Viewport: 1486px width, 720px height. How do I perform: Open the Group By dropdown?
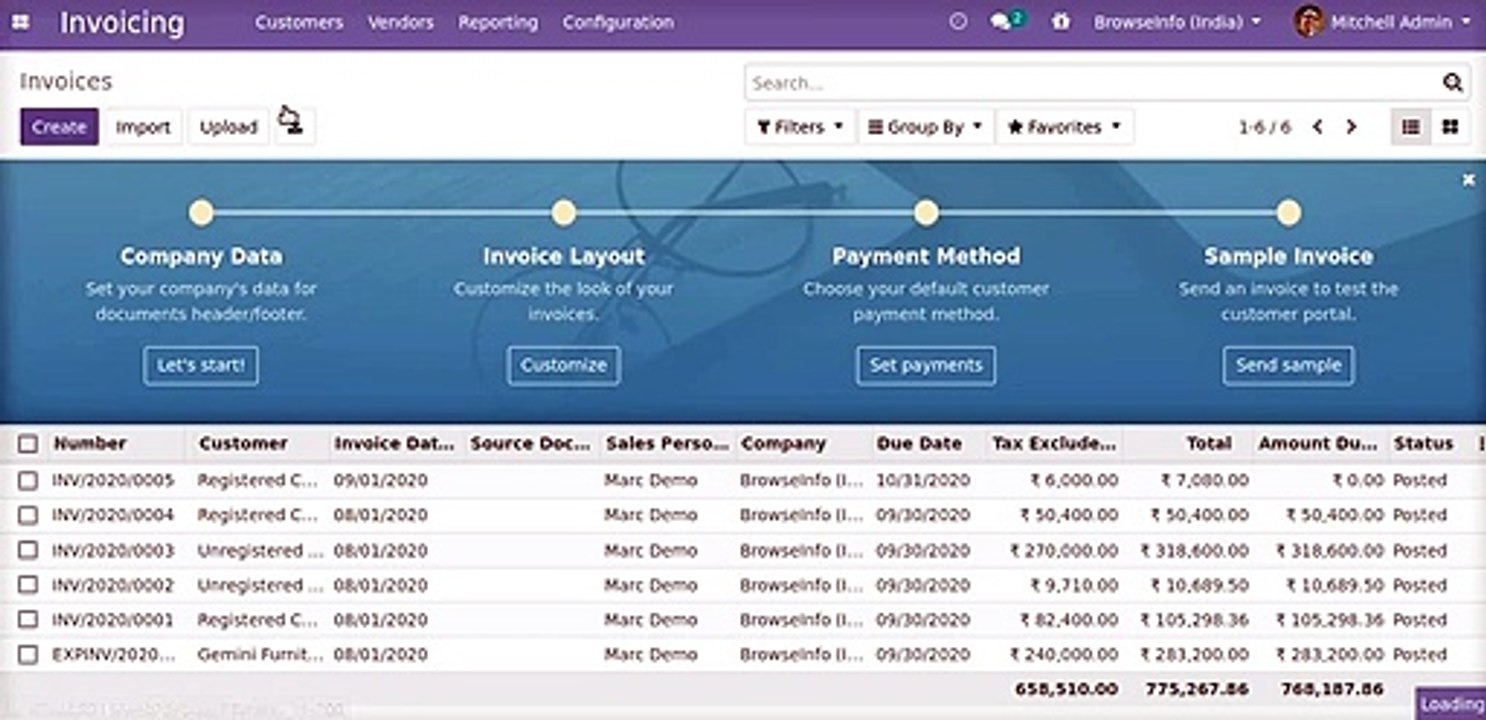(x=926, y=127)
